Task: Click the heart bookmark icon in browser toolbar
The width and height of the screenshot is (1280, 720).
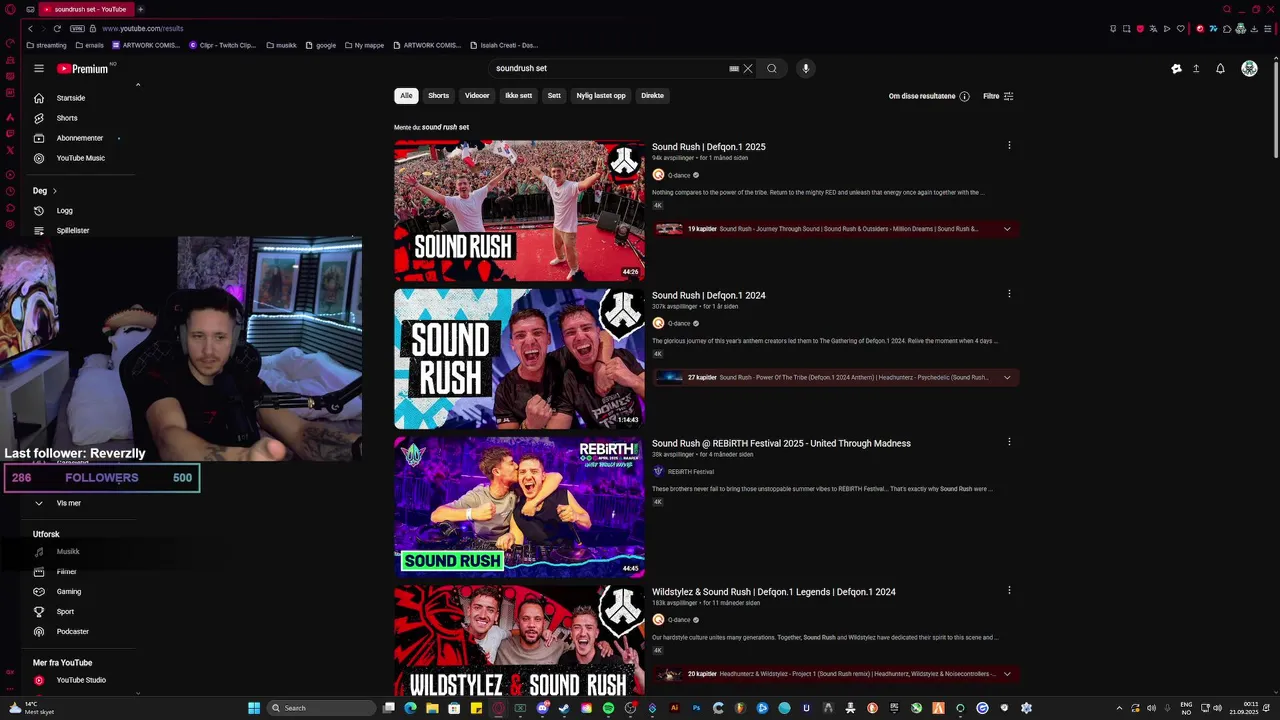Action: (1181, 28)
